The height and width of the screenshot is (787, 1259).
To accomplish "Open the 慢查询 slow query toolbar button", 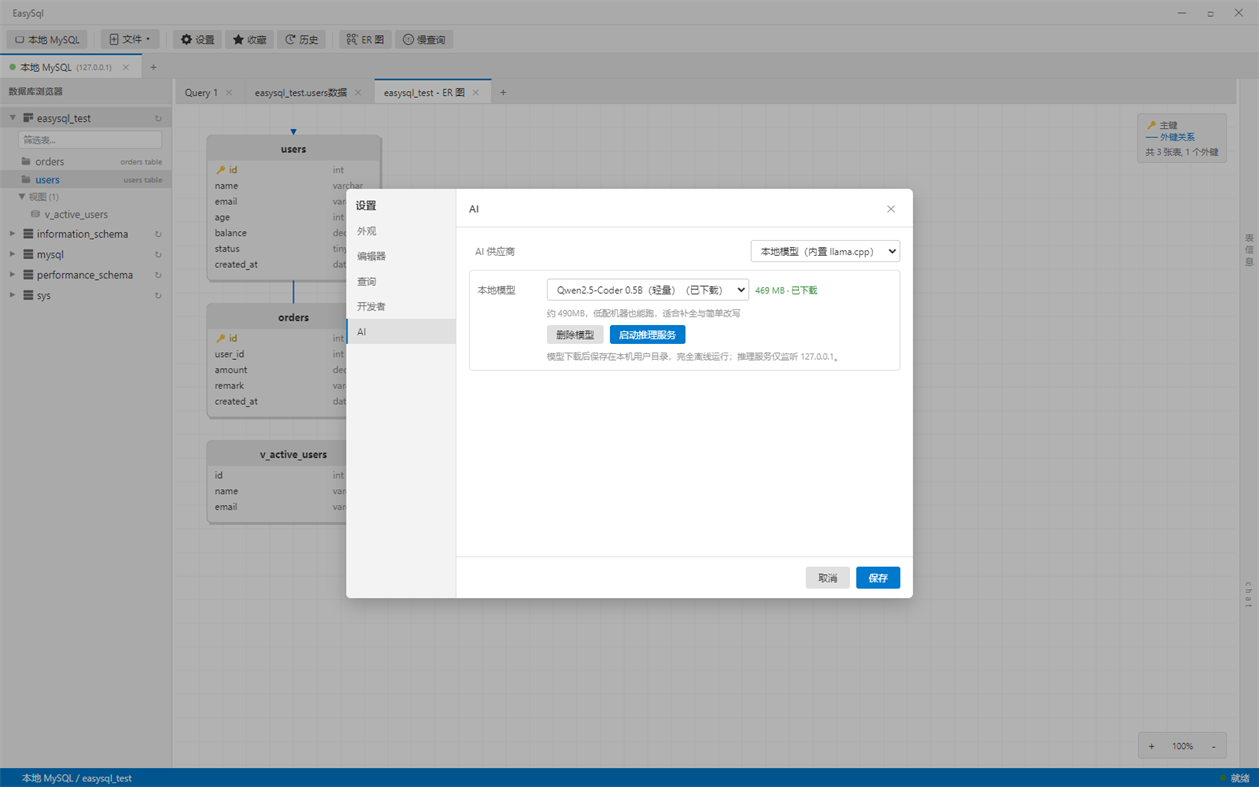I will tap(424, 40).
